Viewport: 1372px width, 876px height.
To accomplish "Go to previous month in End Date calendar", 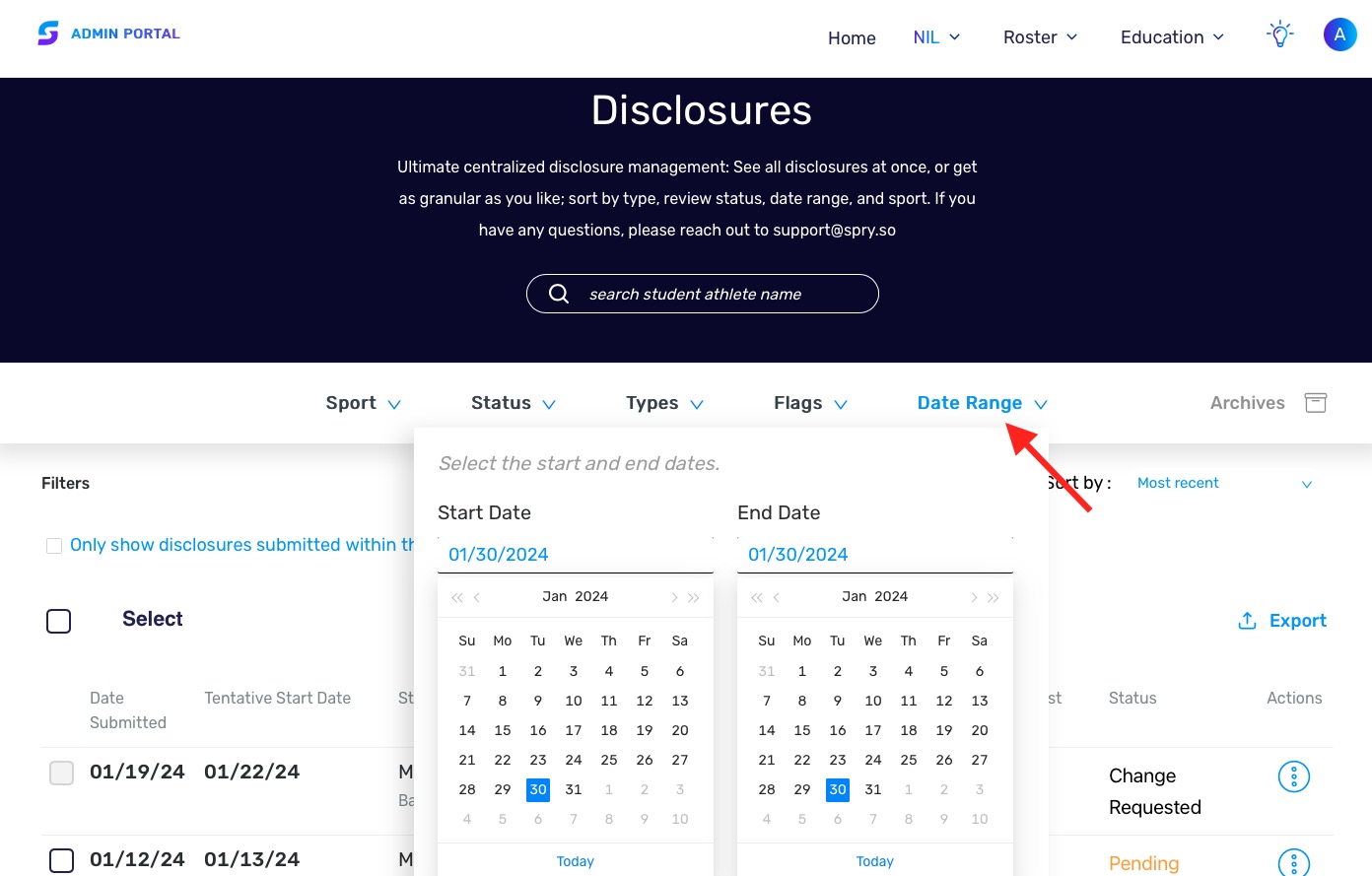I will coord(777,597).
